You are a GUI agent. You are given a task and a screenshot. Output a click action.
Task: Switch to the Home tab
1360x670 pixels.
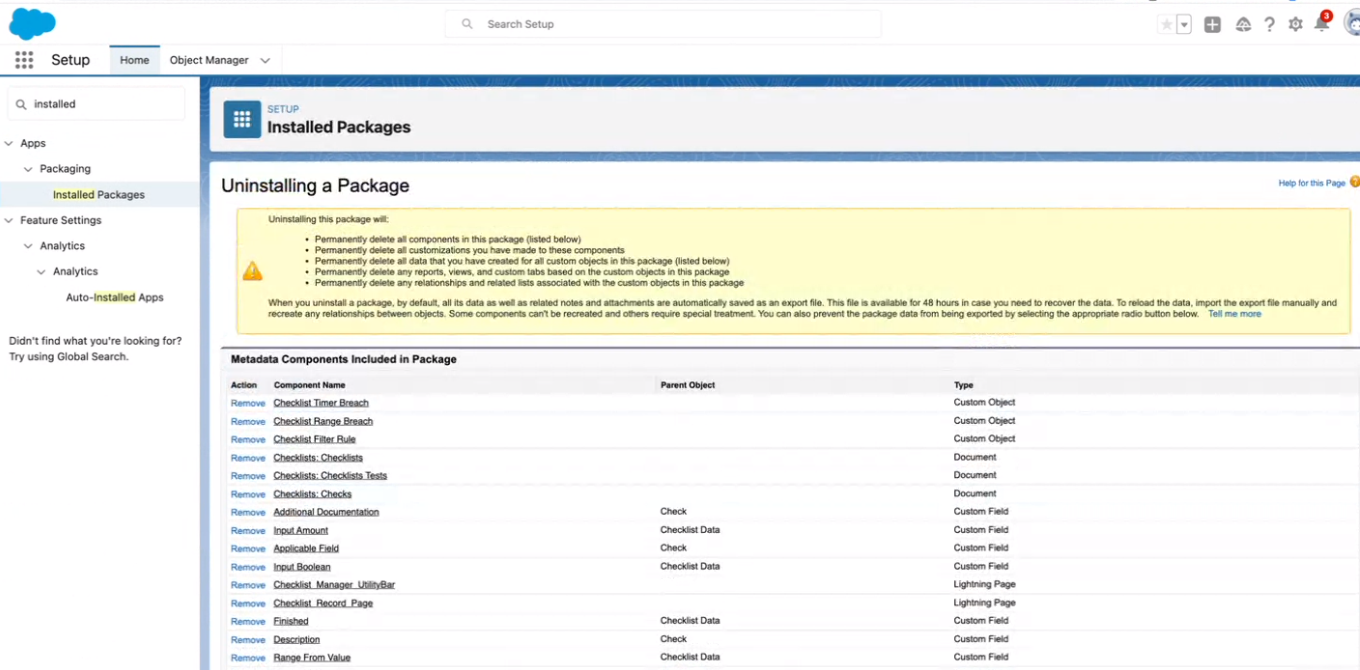[134, 60]
